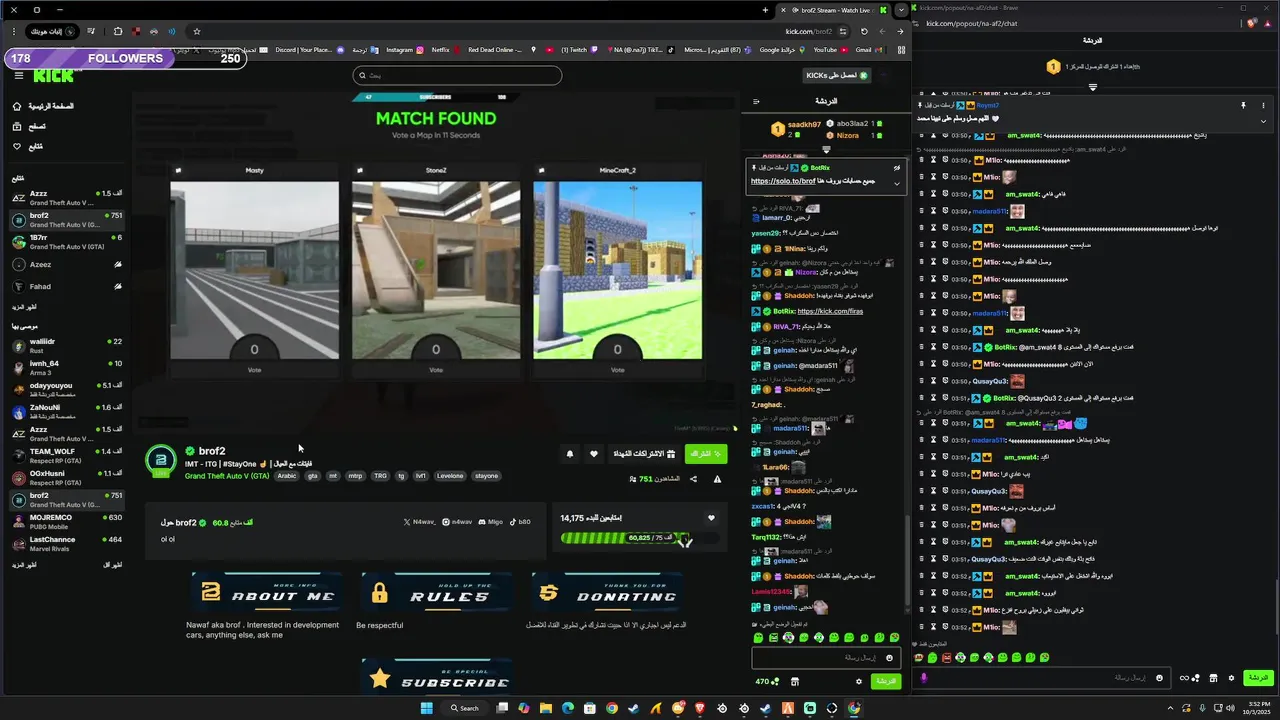Expand the BotRix pinned message chevron
This screenshot has width=1280, height=720.
pos(897,182)
